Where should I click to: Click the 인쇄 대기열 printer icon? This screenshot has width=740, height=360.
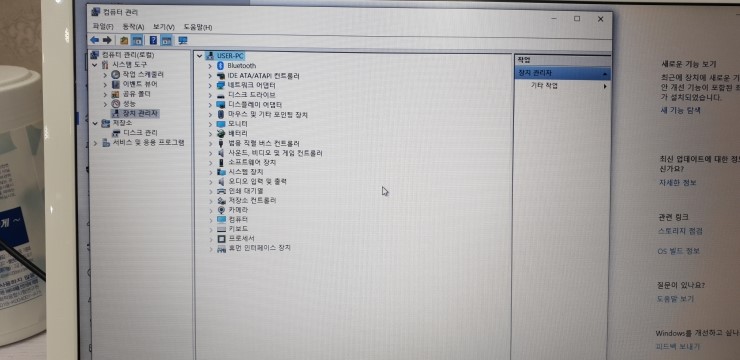pyautogui.click(x=221, y=191)
